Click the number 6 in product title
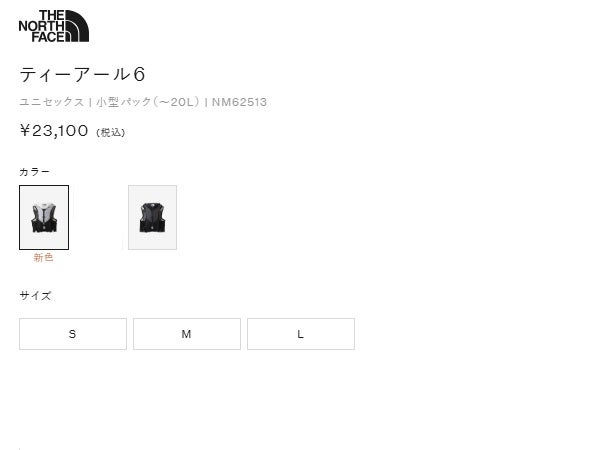The height and width of the screenshot is (450, 600). pos(139,74)
